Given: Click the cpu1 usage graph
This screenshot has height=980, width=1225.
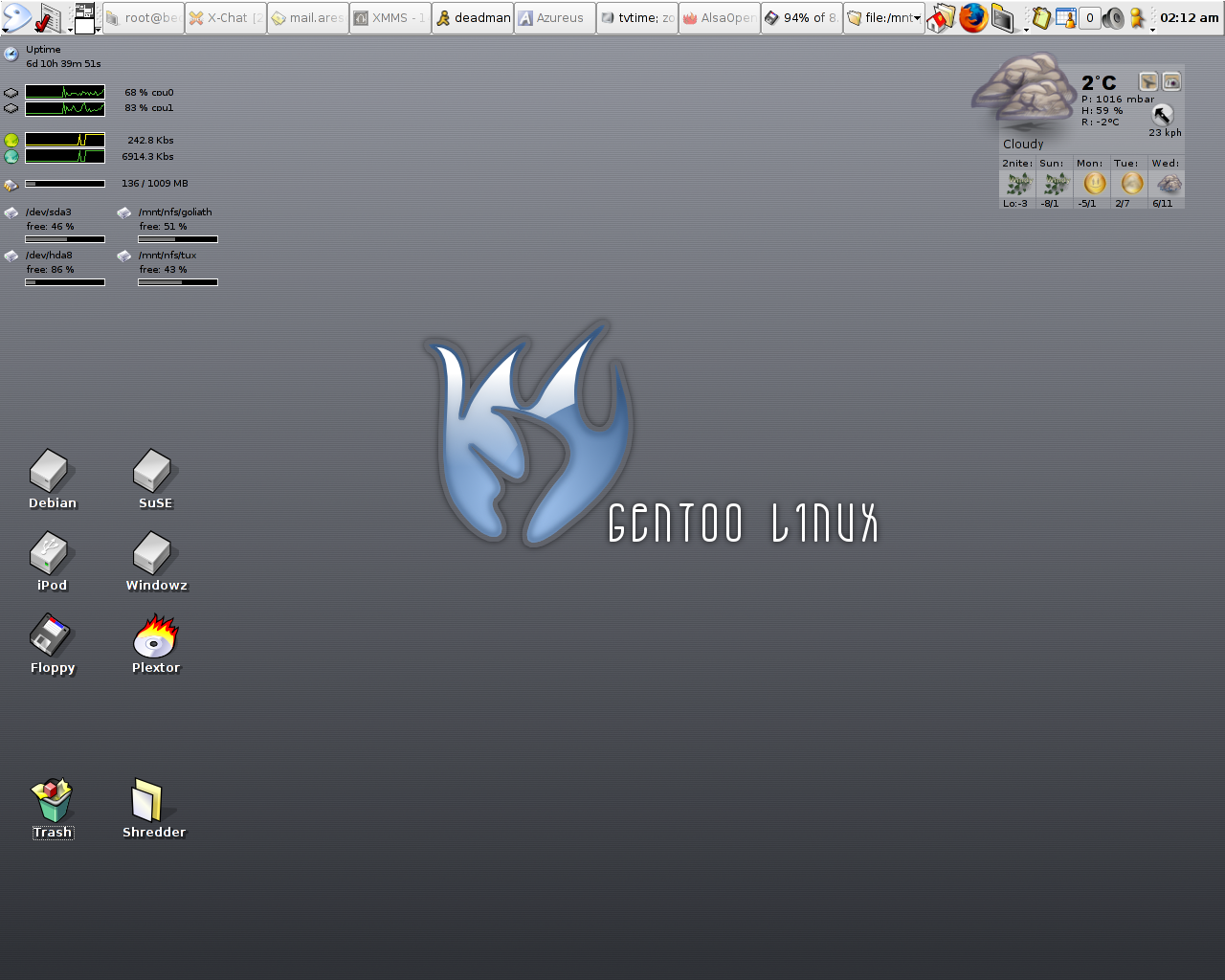Looking at the screenshot, I should click(65, 109).
